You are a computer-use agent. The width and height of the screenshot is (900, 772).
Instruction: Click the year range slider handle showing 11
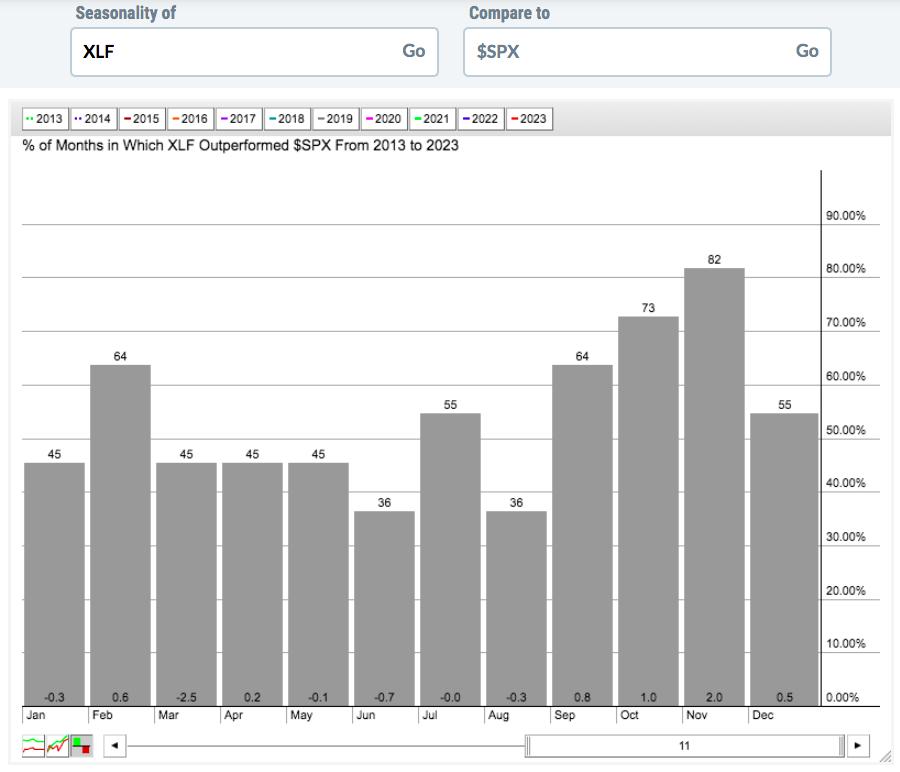coord(685,746)
